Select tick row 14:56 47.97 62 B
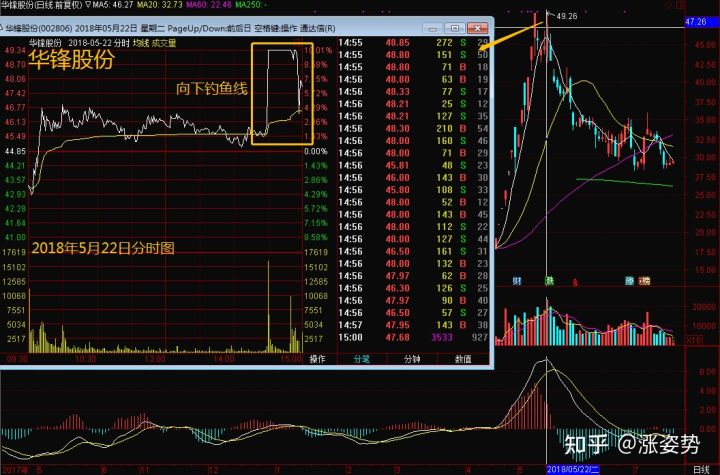This screenshot has width=720, height=475. [x=413, y=276]
